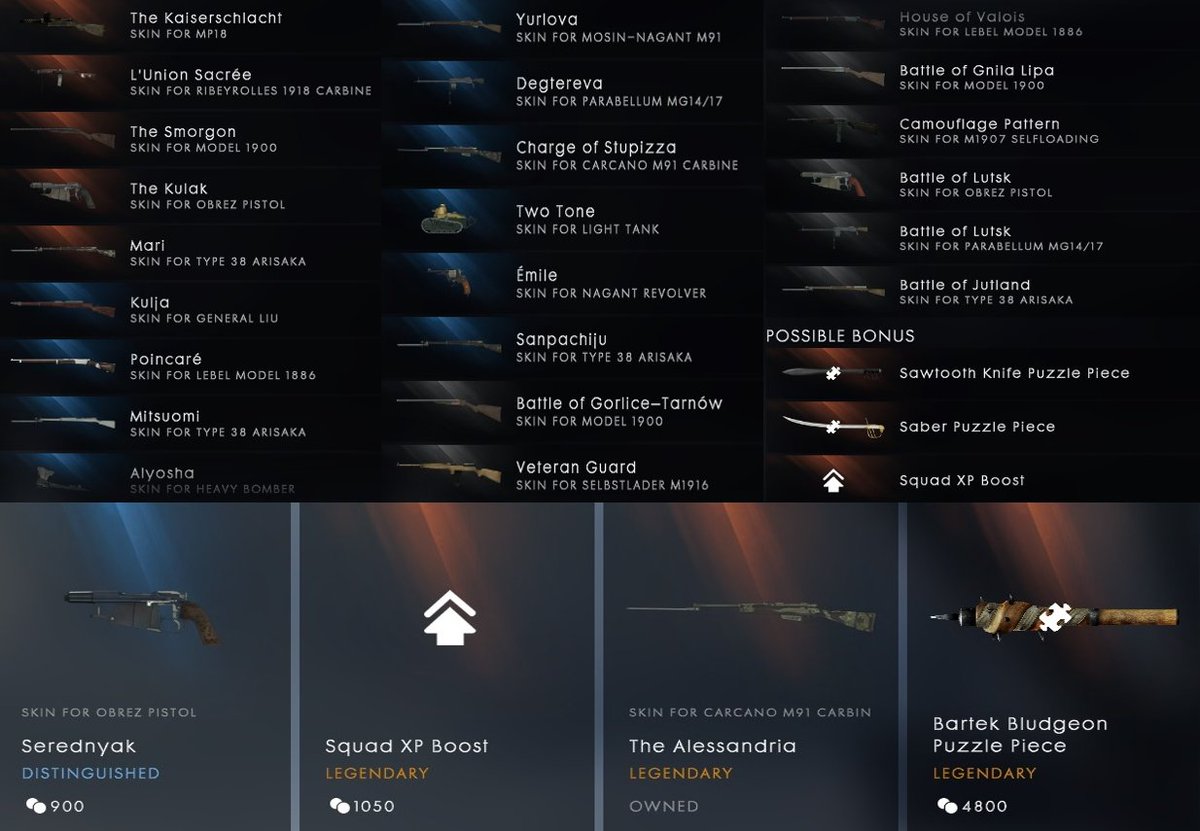Click the Serednyak Obrez pistol image
Viewport: 1200px width, 831px height.
[142, 614]
